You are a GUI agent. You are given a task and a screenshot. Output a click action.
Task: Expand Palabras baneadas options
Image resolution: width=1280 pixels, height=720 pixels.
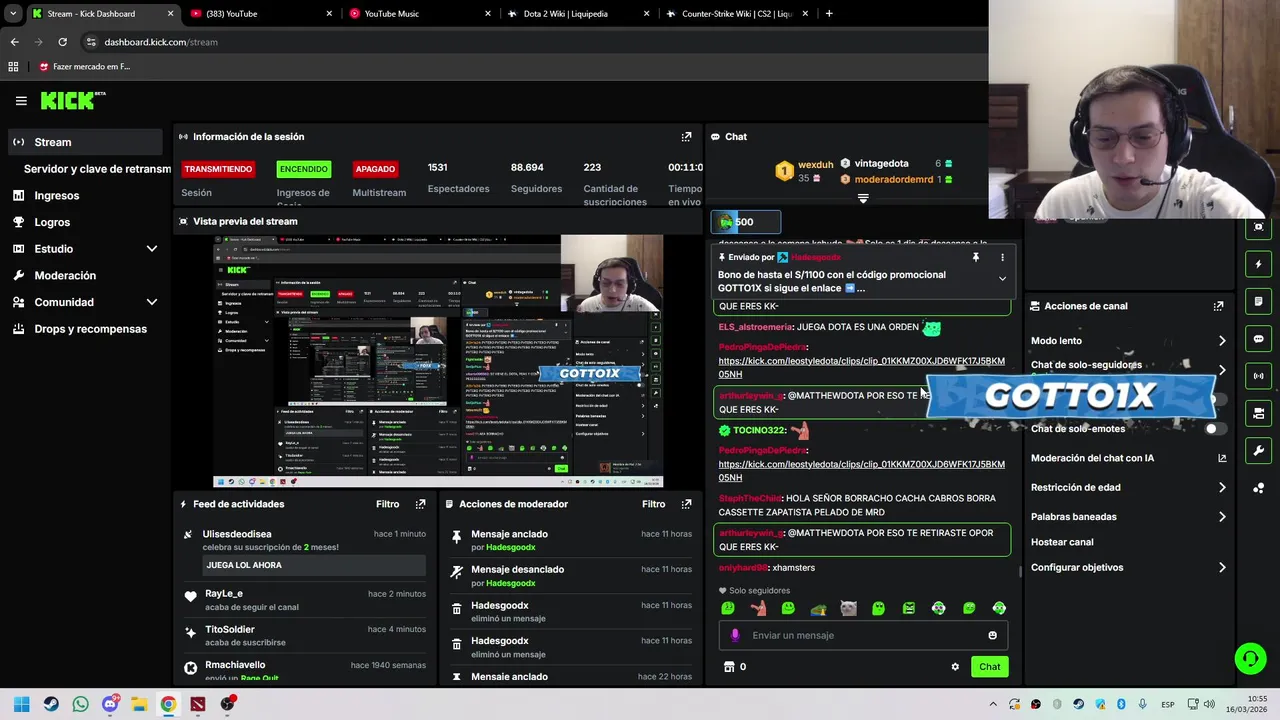(x=1222, y=517)
